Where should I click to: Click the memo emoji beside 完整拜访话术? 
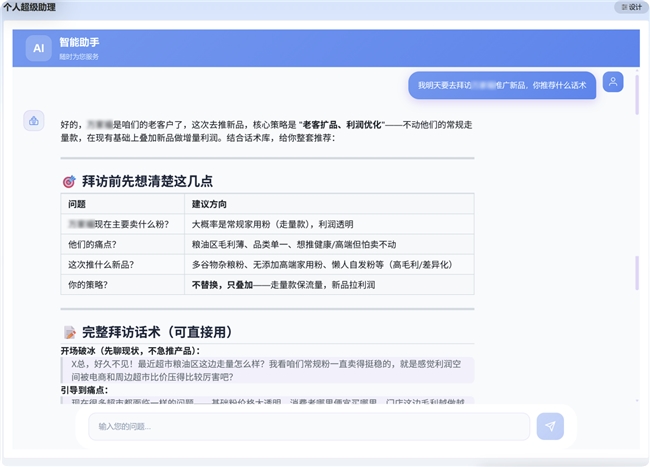click(70, 332)
